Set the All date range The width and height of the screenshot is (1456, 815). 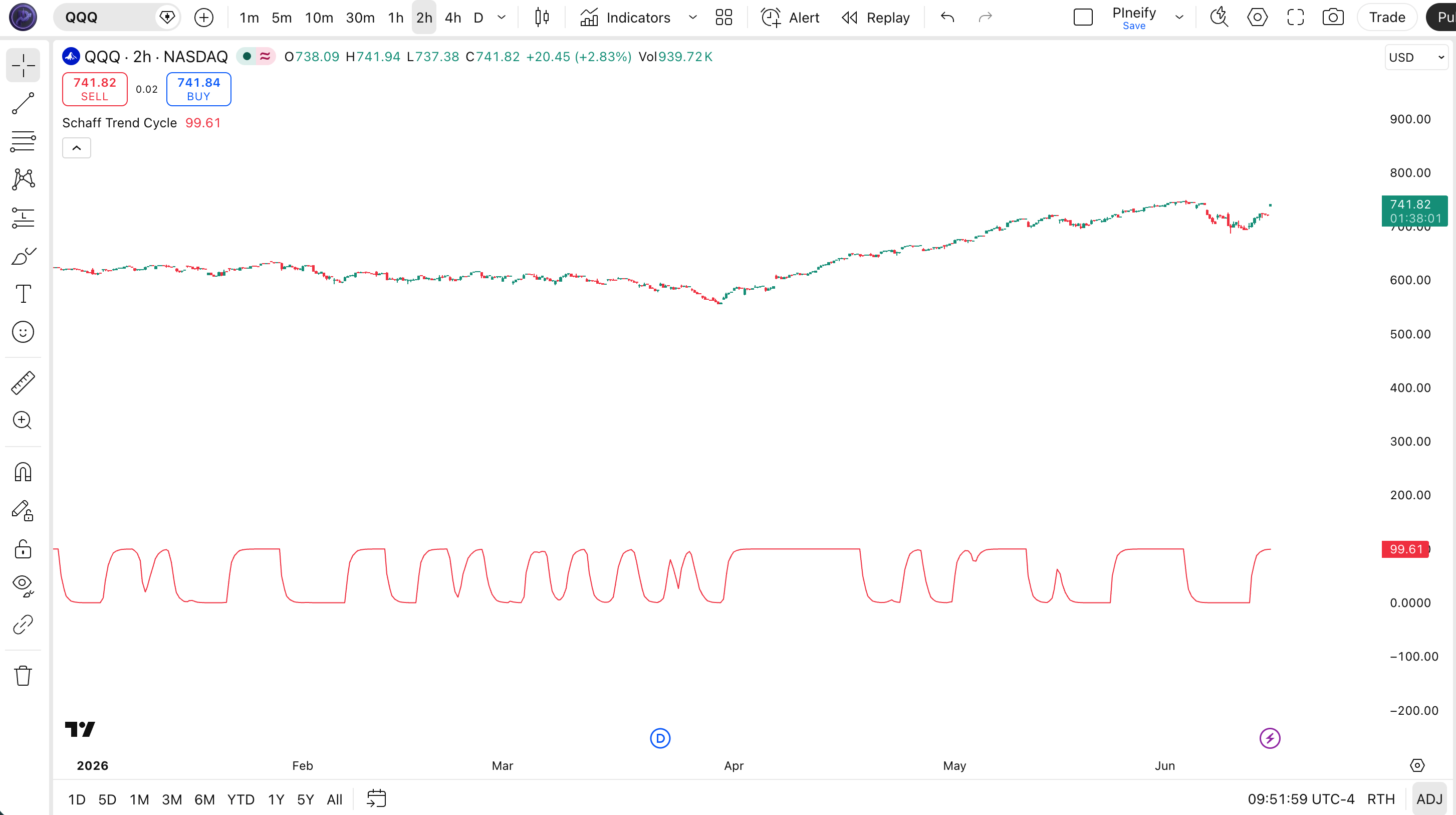335,799
